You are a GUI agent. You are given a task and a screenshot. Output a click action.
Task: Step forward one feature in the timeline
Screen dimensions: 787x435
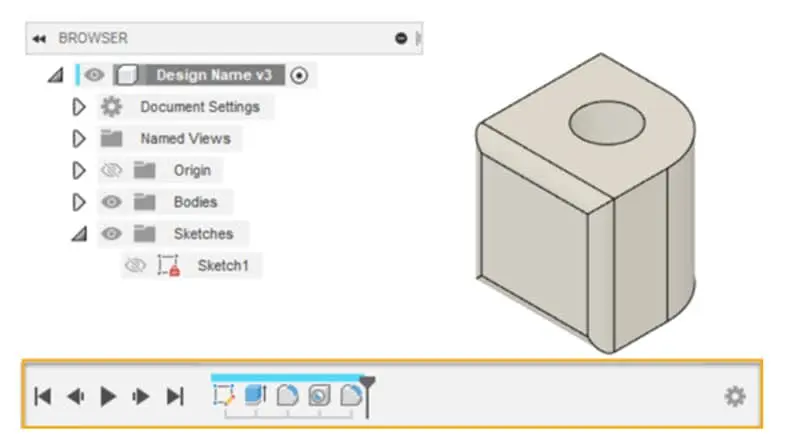click(141, 396)
